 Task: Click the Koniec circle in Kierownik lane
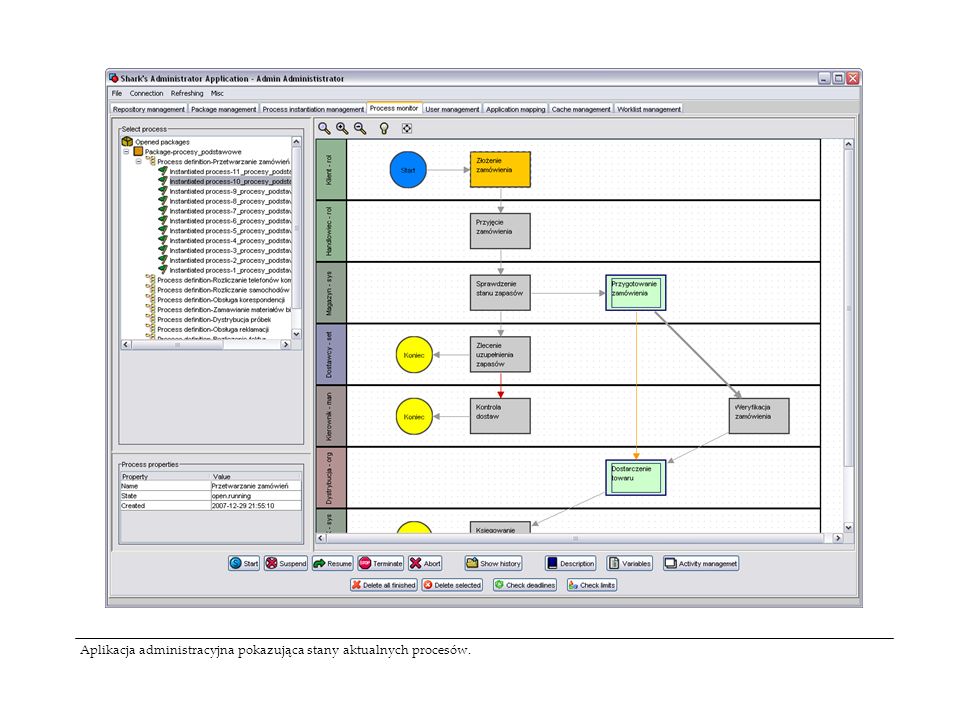[x=414, y=416]
